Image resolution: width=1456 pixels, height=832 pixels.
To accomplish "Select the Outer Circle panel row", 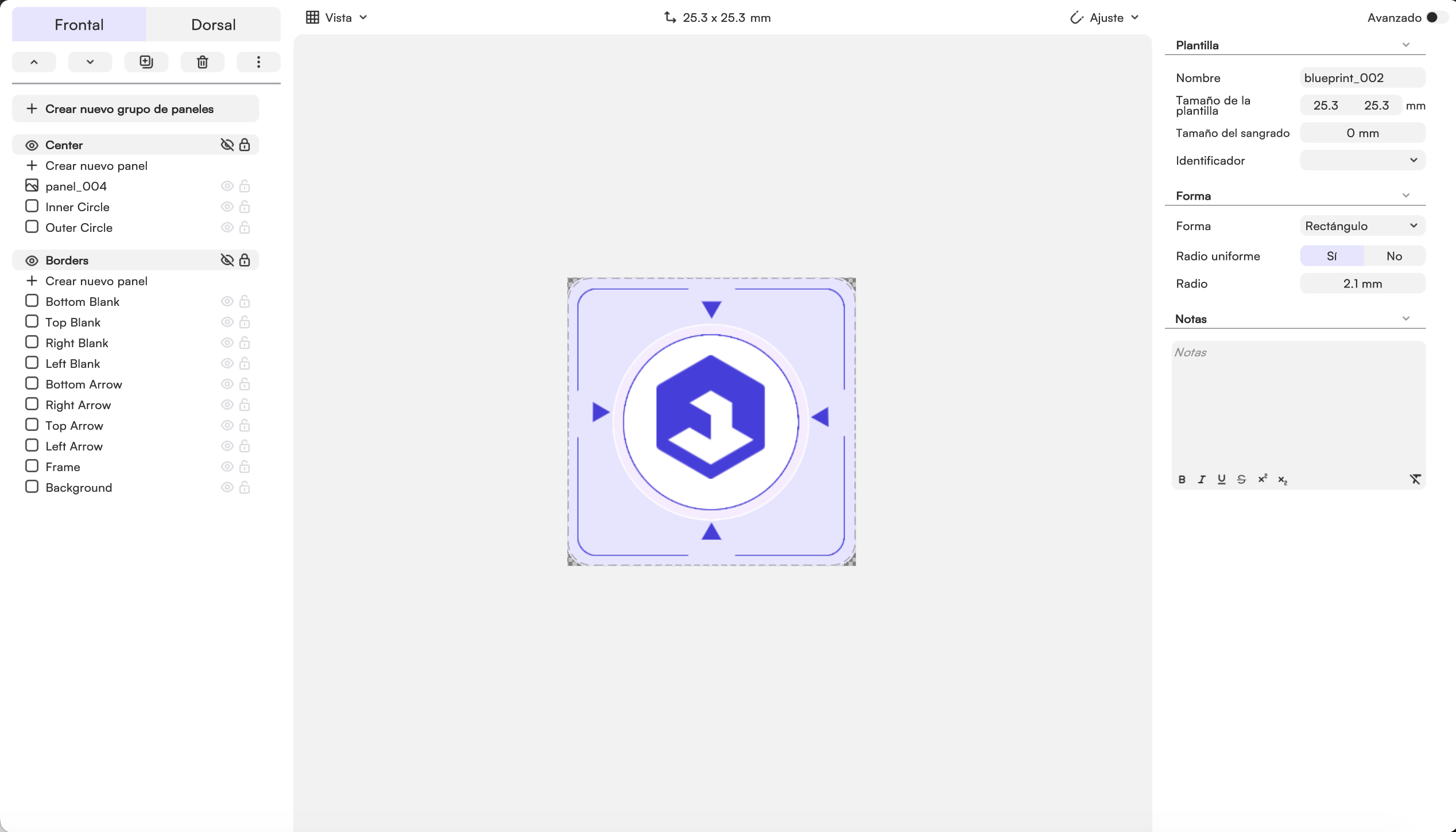I will tap(135, 227).
